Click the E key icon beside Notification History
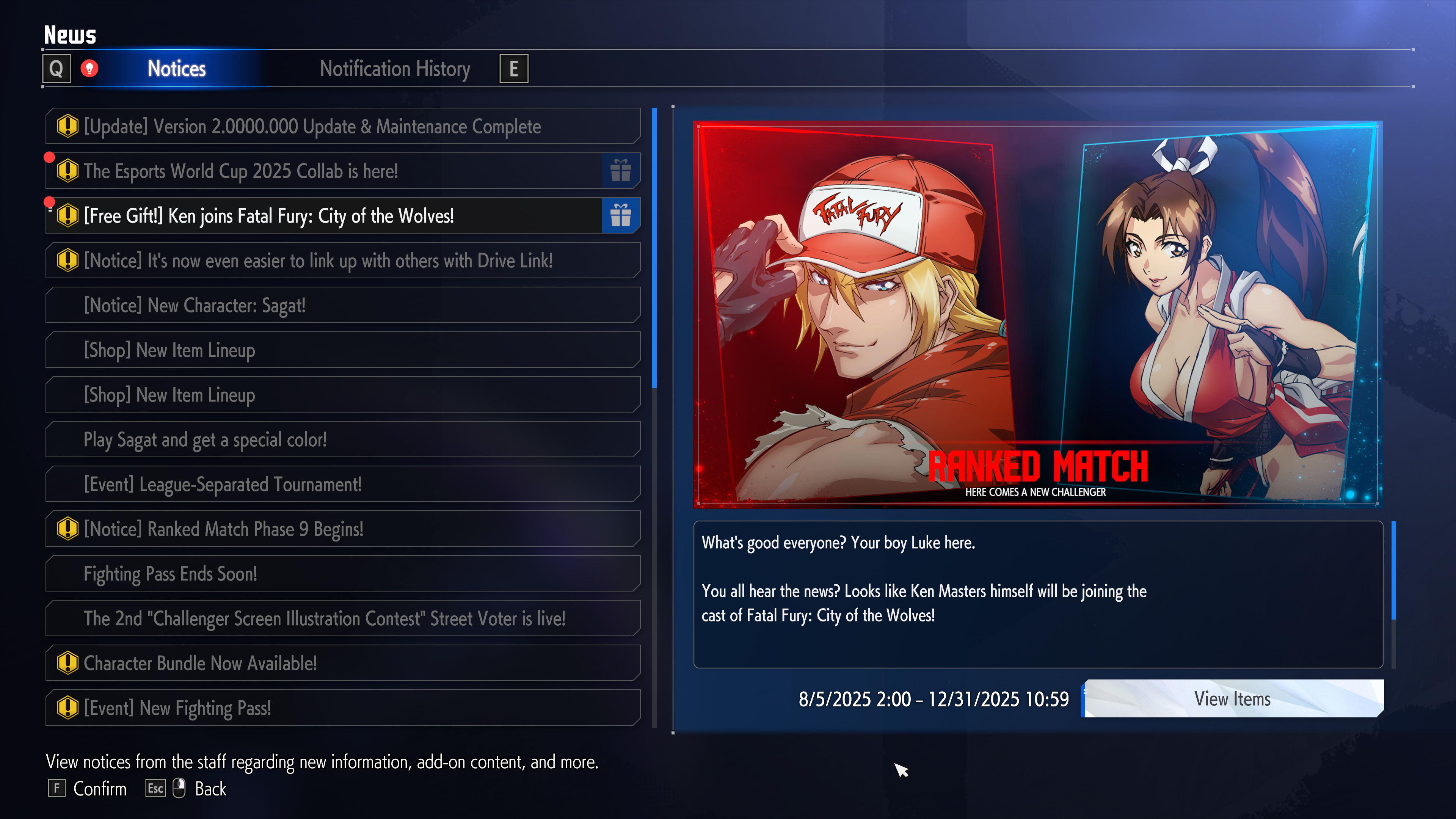This screenshot has height=819, width=1456. point(514,68)
